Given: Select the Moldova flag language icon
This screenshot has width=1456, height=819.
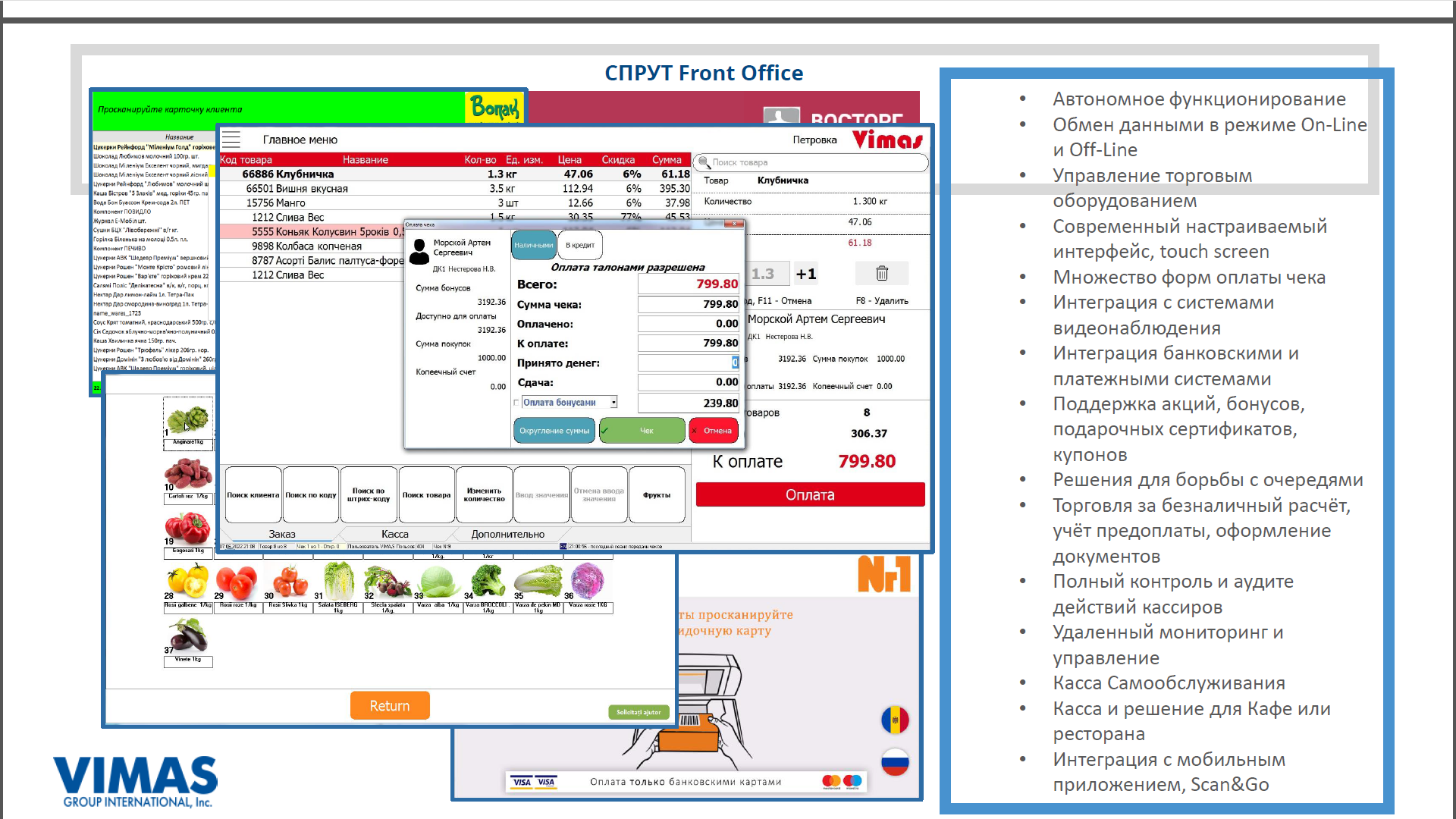Looking at the screenshot, I should tap(895, 720).
